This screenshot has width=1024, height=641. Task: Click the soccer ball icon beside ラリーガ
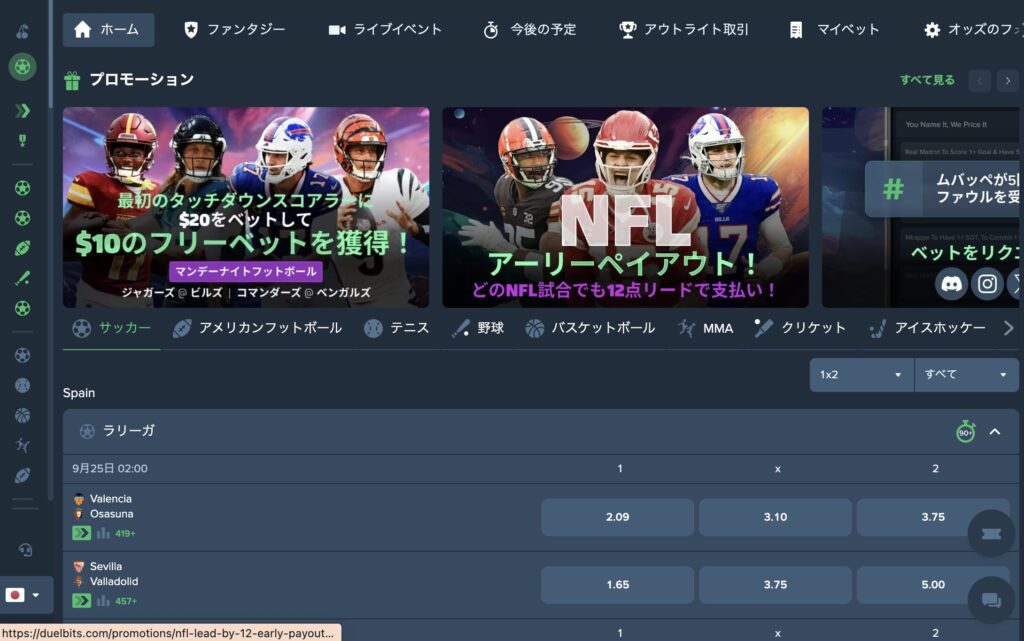87,431
